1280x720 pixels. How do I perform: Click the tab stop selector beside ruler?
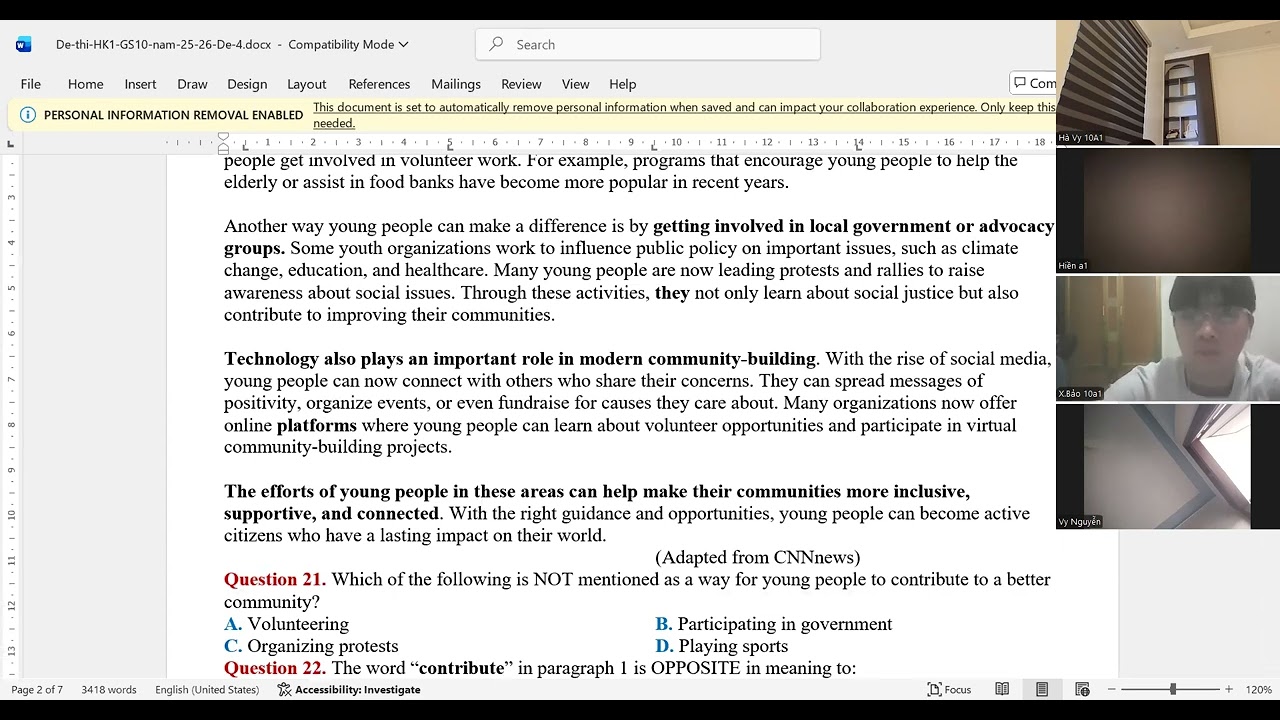coord(11,144)
